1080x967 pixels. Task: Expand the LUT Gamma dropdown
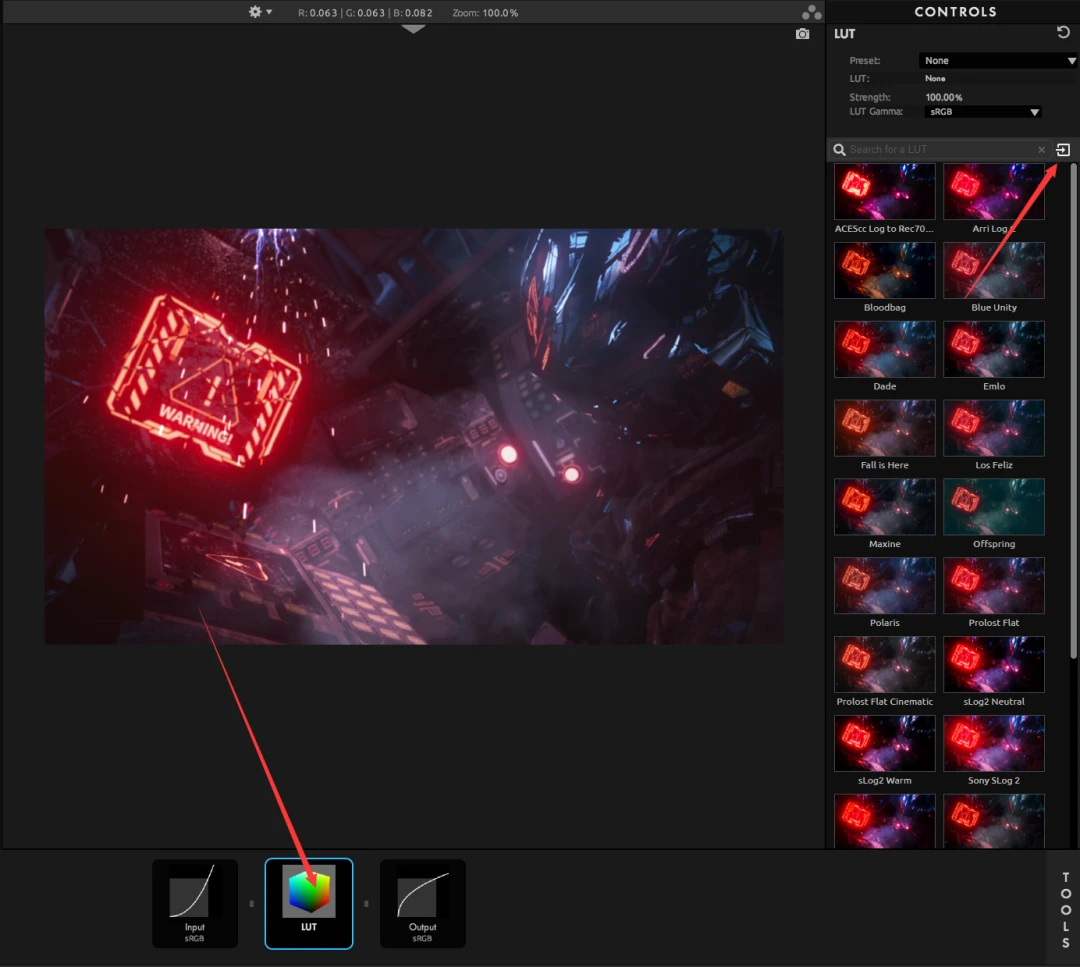pos(985,113)
